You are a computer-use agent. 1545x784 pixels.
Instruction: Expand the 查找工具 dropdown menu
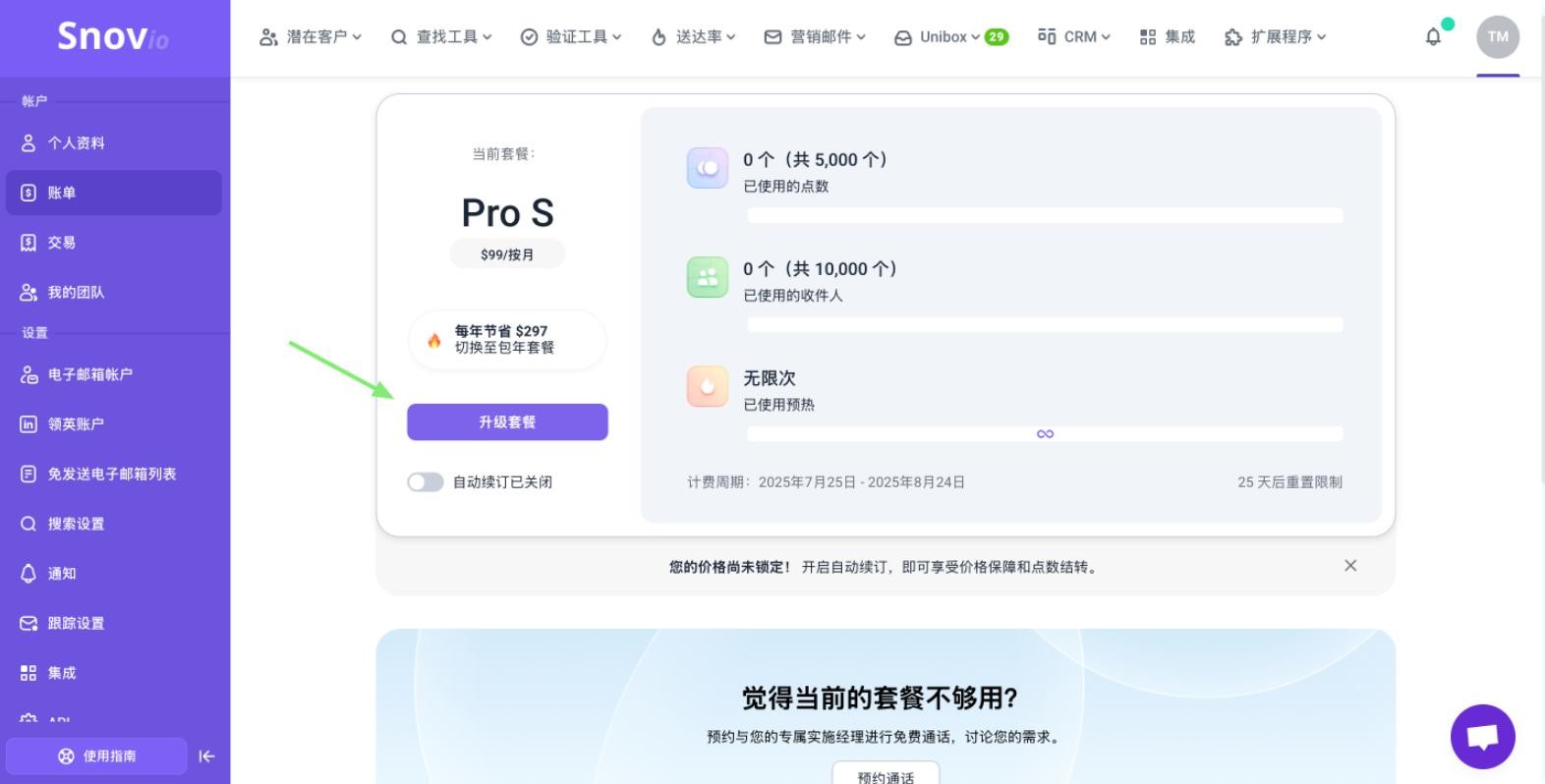pyautogui.click(x=441, y=37)
